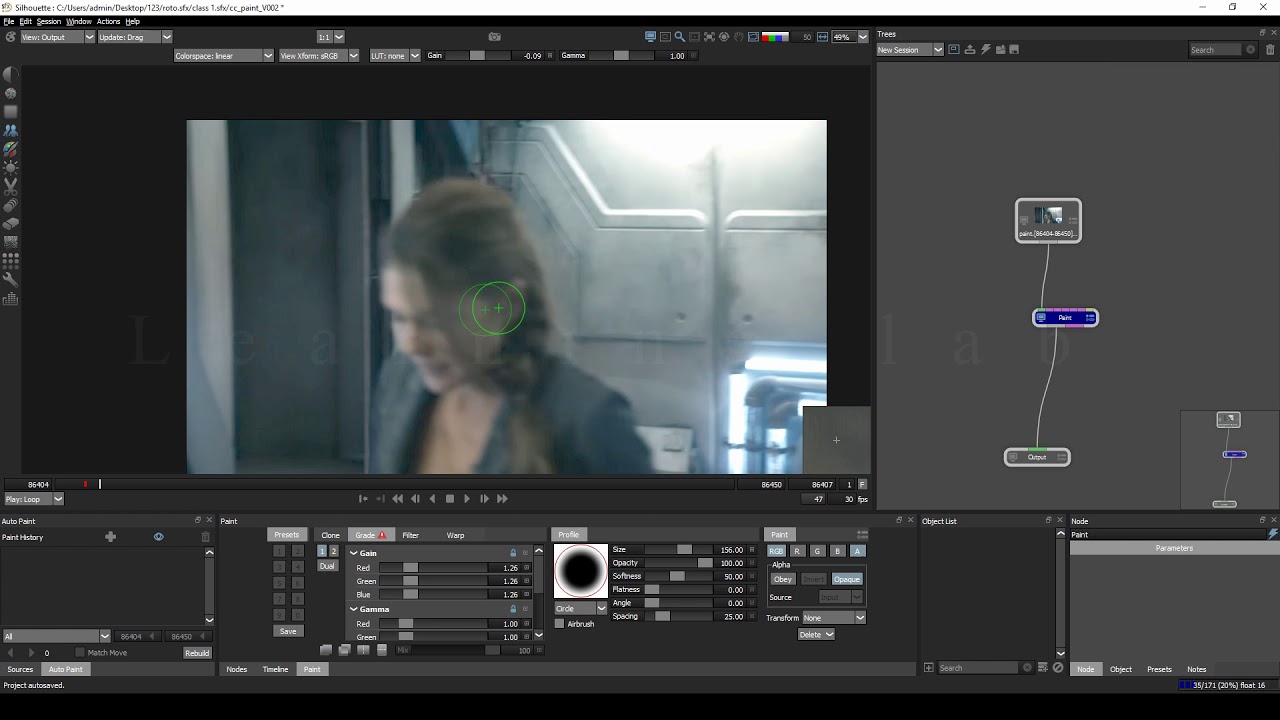Select the noise texture tool in left toolbar

coord(11,242)
